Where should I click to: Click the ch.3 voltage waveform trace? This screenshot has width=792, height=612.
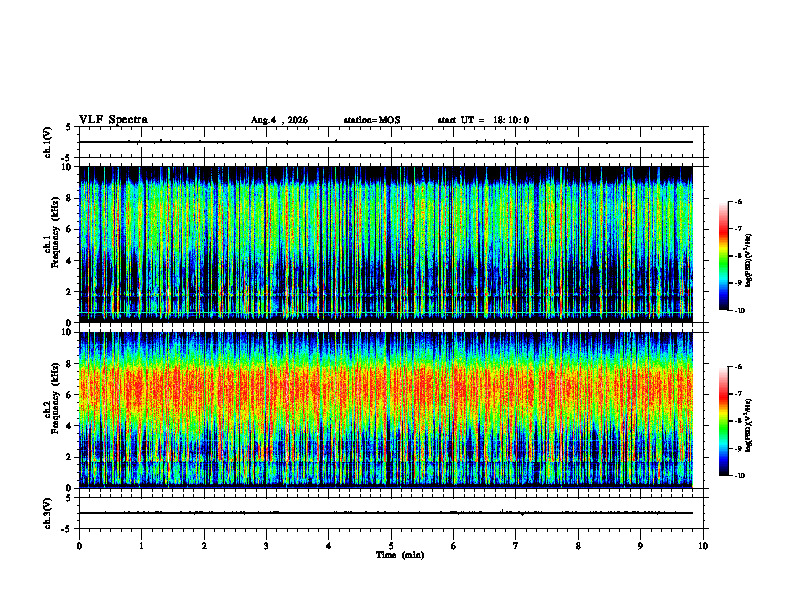(x=386, y=513)
